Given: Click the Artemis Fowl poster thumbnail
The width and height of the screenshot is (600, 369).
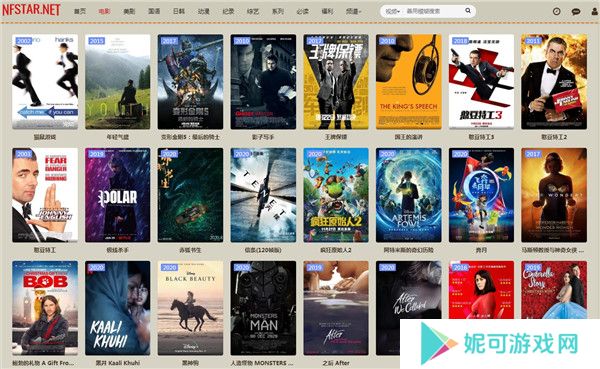Looking at the screenshot, I should 409,195.
